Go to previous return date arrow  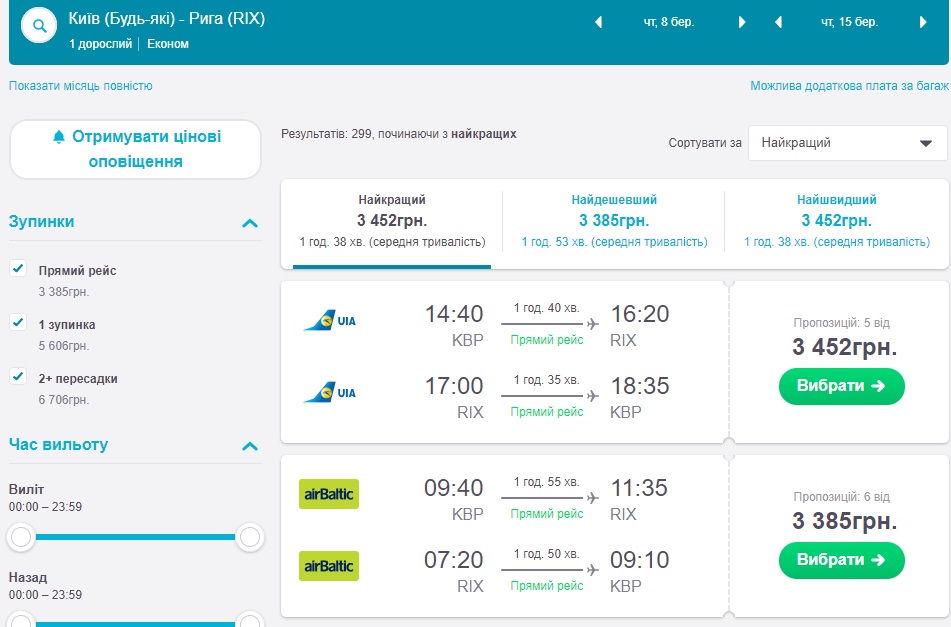click(778, 22)
